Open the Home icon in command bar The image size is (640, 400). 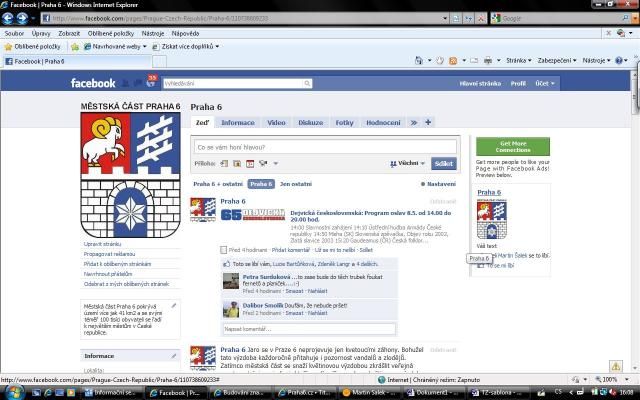(418, 60)
